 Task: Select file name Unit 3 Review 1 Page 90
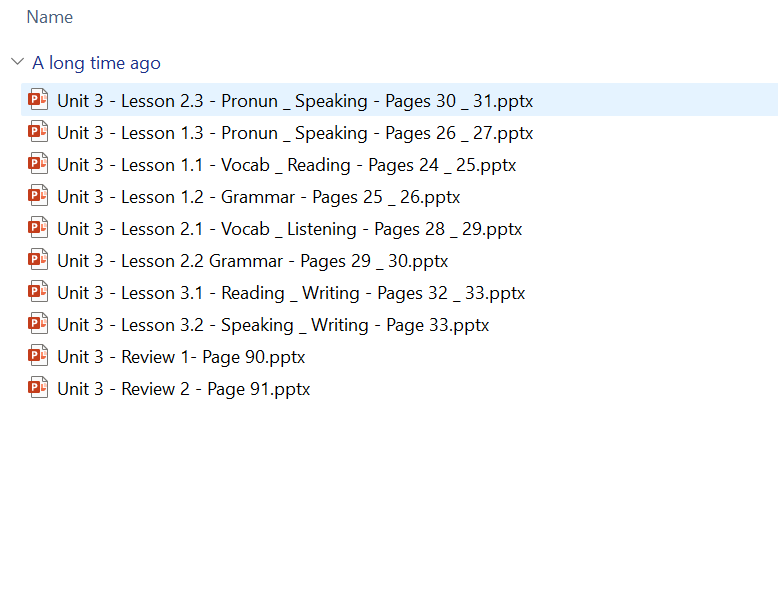(x=181, y=357)
